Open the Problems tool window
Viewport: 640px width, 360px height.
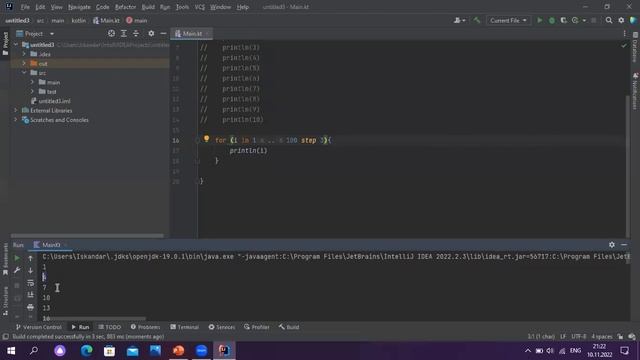(145, 327)
